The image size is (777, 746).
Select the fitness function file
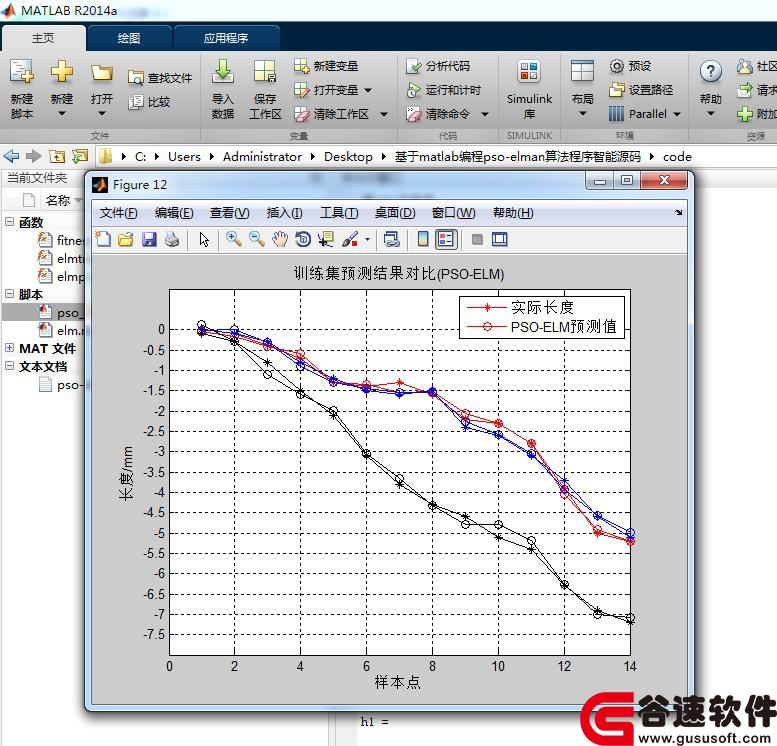[59, 240]
